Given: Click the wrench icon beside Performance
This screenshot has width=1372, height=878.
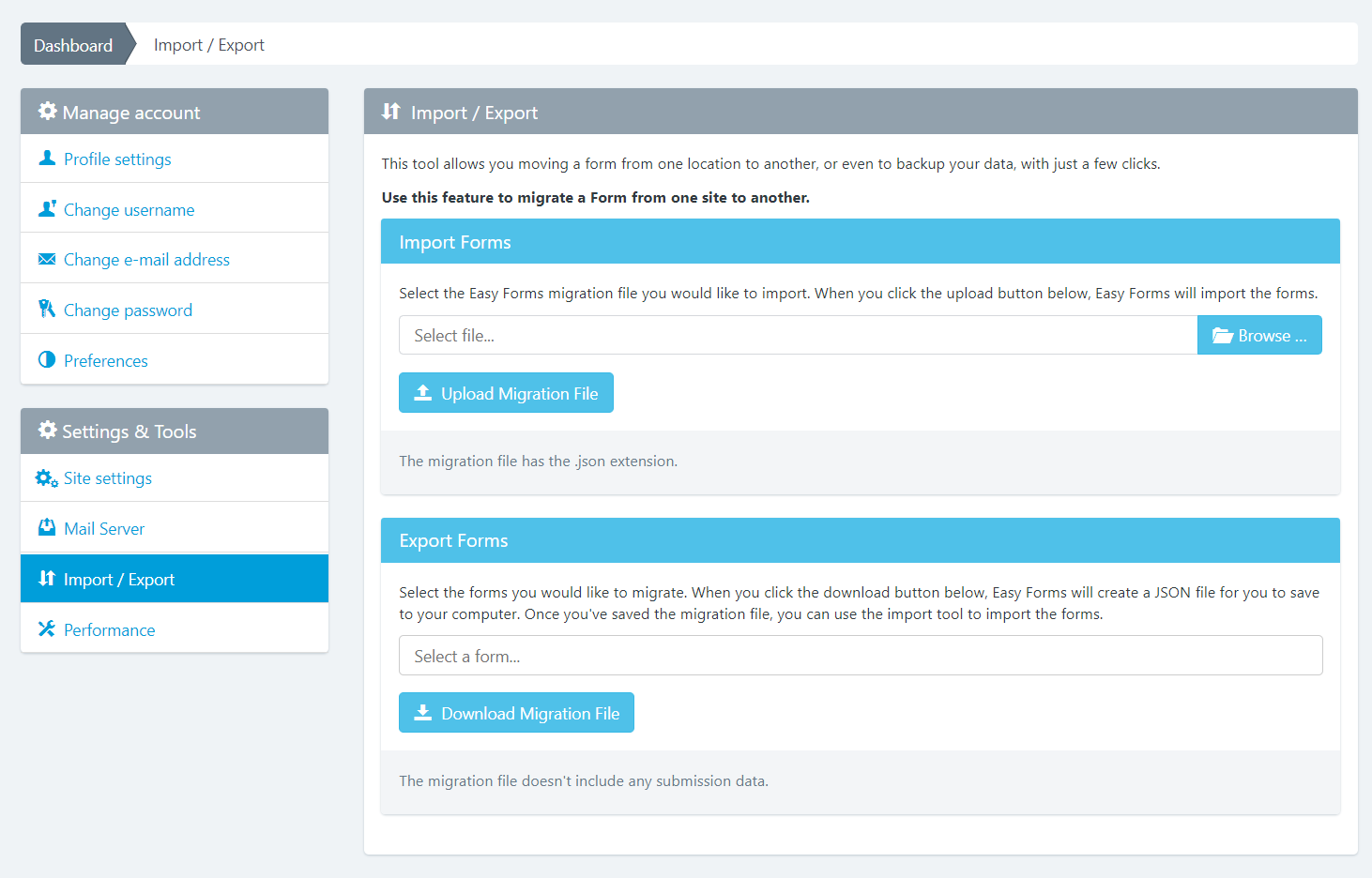Looking at the screenshot, I should (x=47, y=629).
